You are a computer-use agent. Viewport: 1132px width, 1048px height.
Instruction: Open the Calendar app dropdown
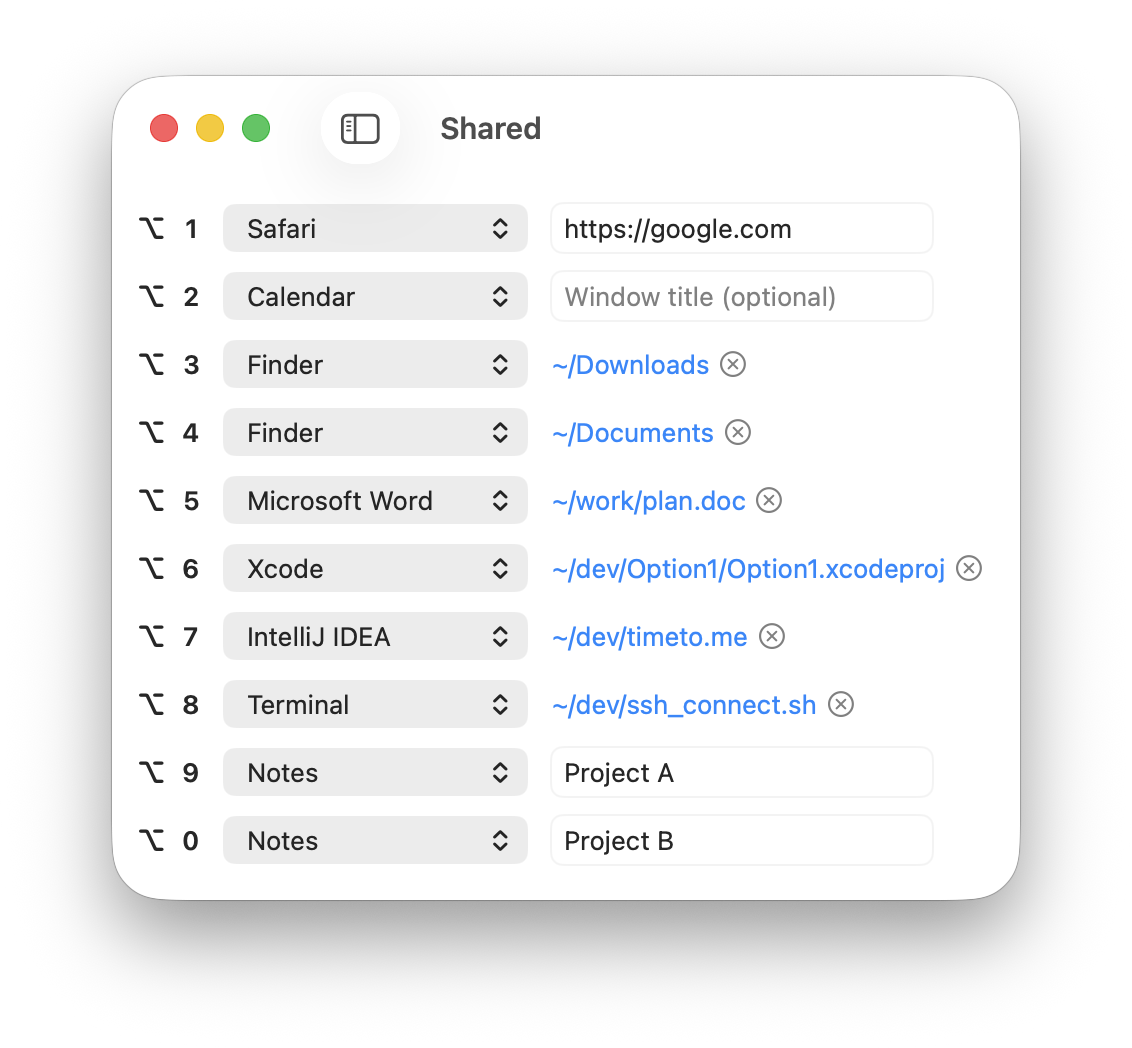[x=375, y=297]
